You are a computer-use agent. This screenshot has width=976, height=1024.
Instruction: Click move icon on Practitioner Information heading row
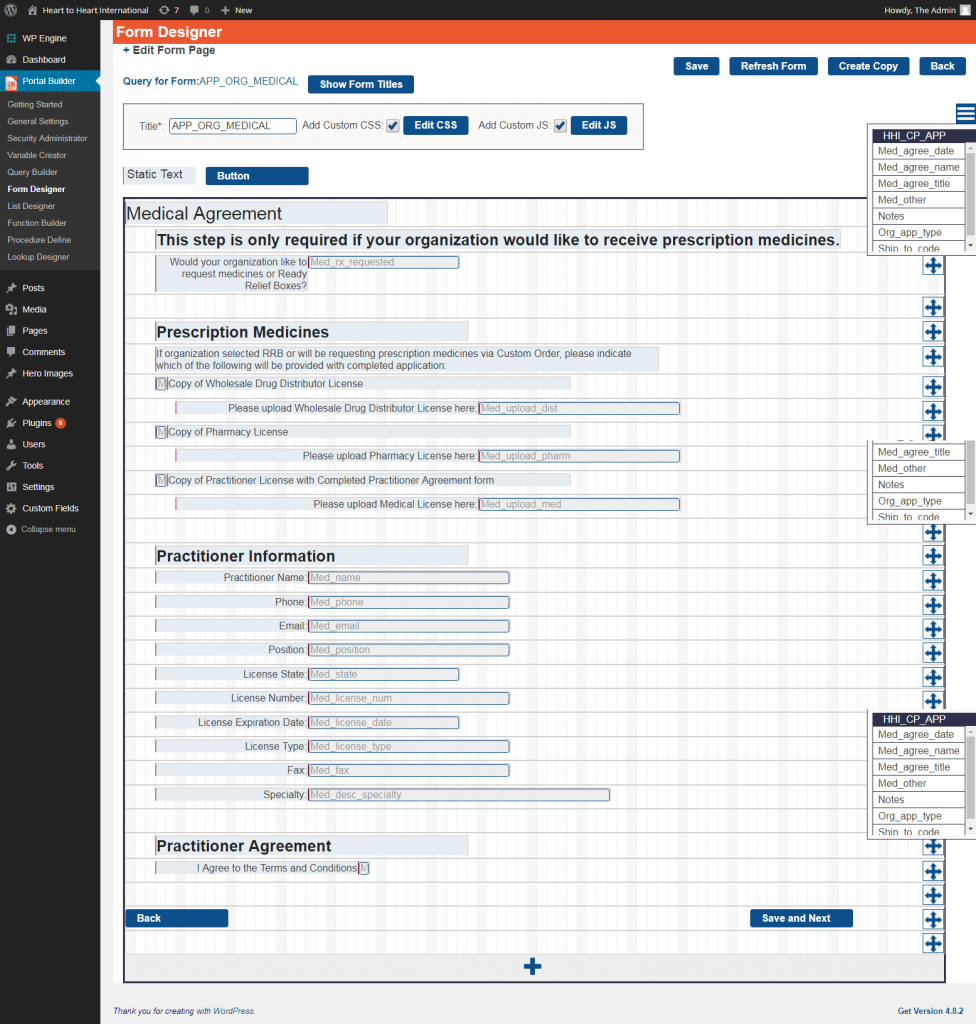pos(933,556)
